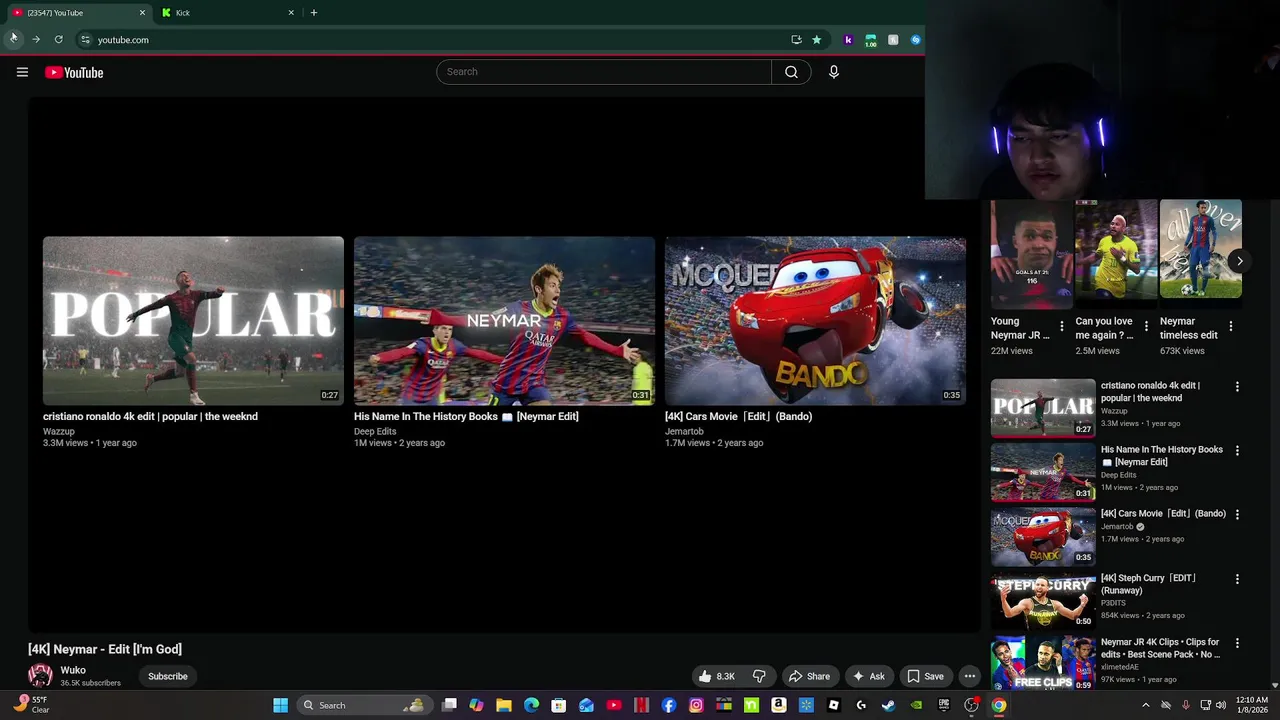
Task: Open site information icon beside youtube.com
Action: (85, 40)
